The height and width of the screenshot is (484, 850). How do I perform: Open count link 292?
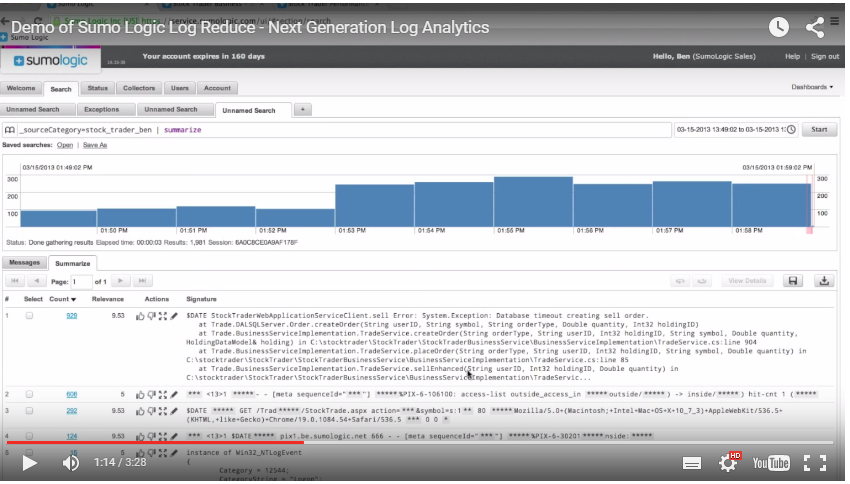click(x=72, y=411)
